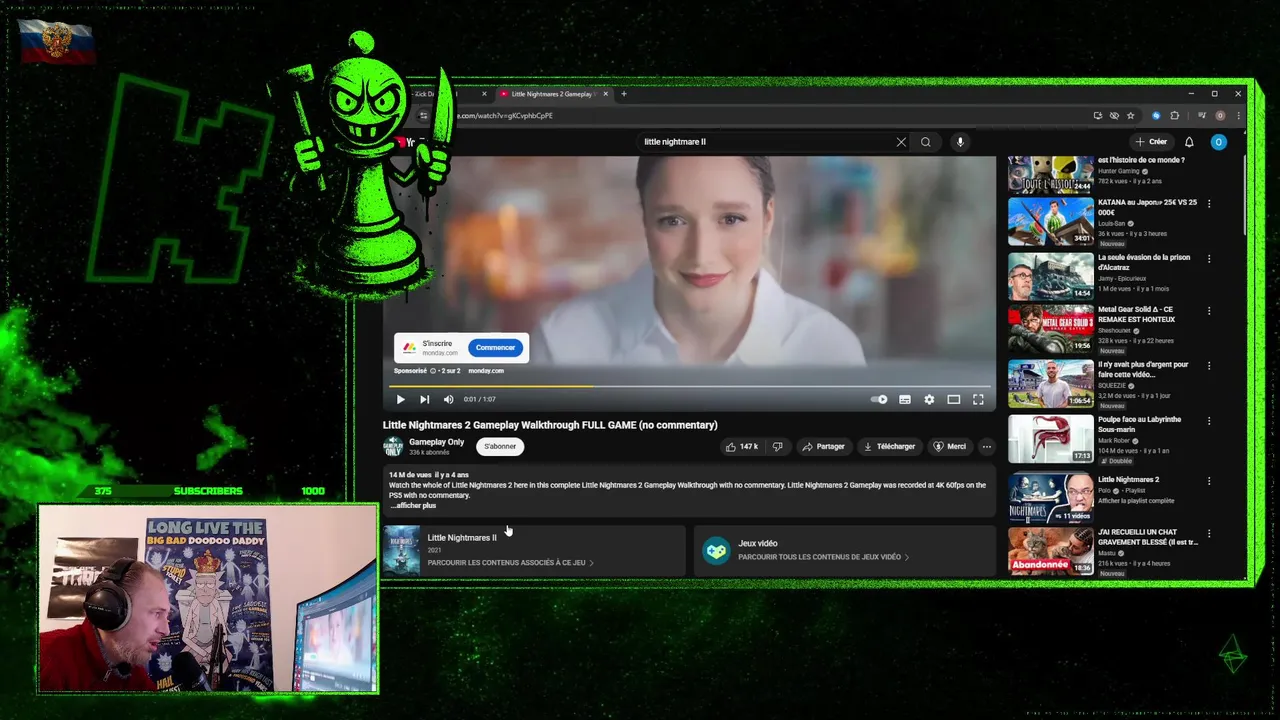1280x720 pixels.
Task: Open the browser three-dot menu
Action: 1238,116
